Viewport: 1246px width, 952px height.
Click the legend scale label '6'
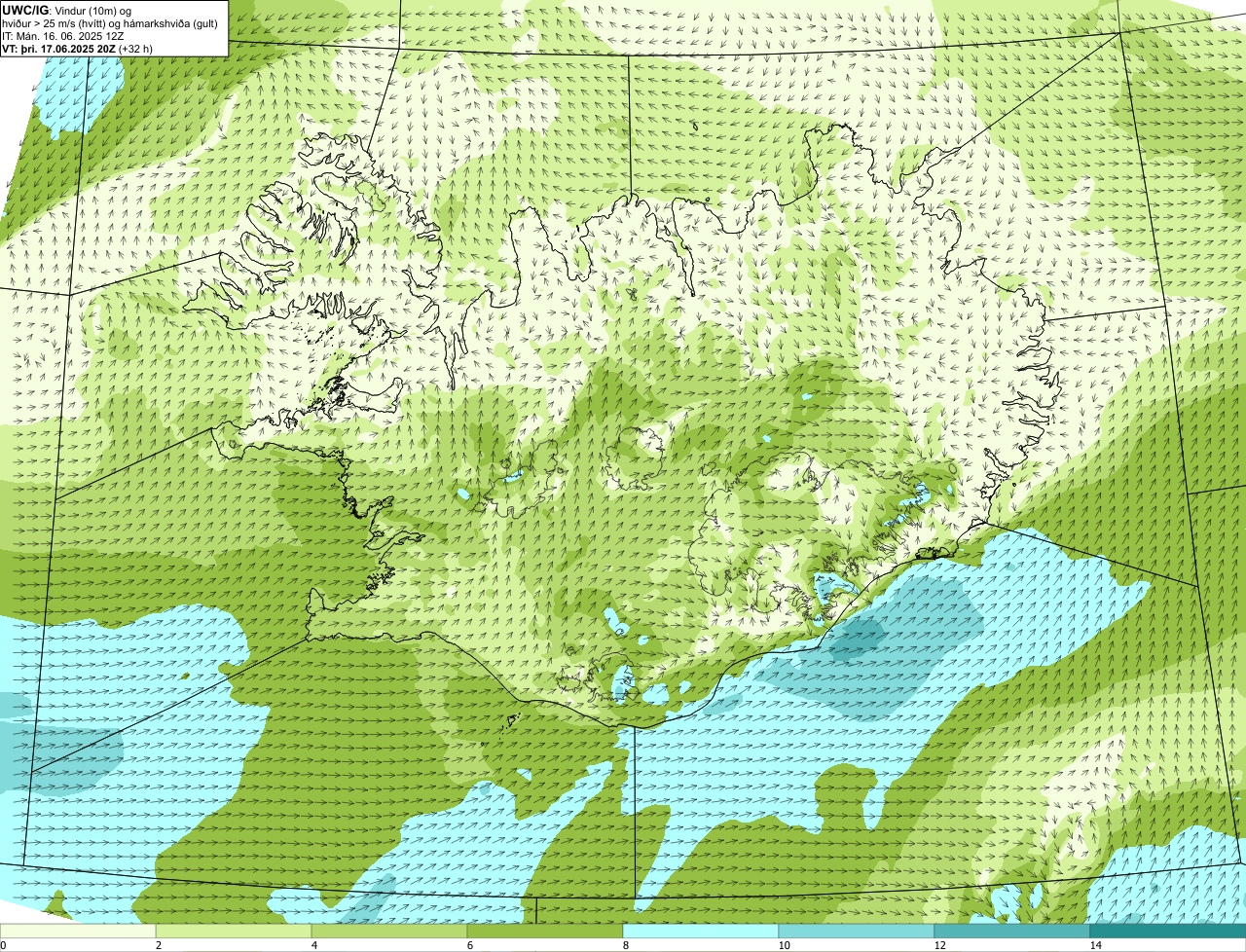click(x=470, y=945)
